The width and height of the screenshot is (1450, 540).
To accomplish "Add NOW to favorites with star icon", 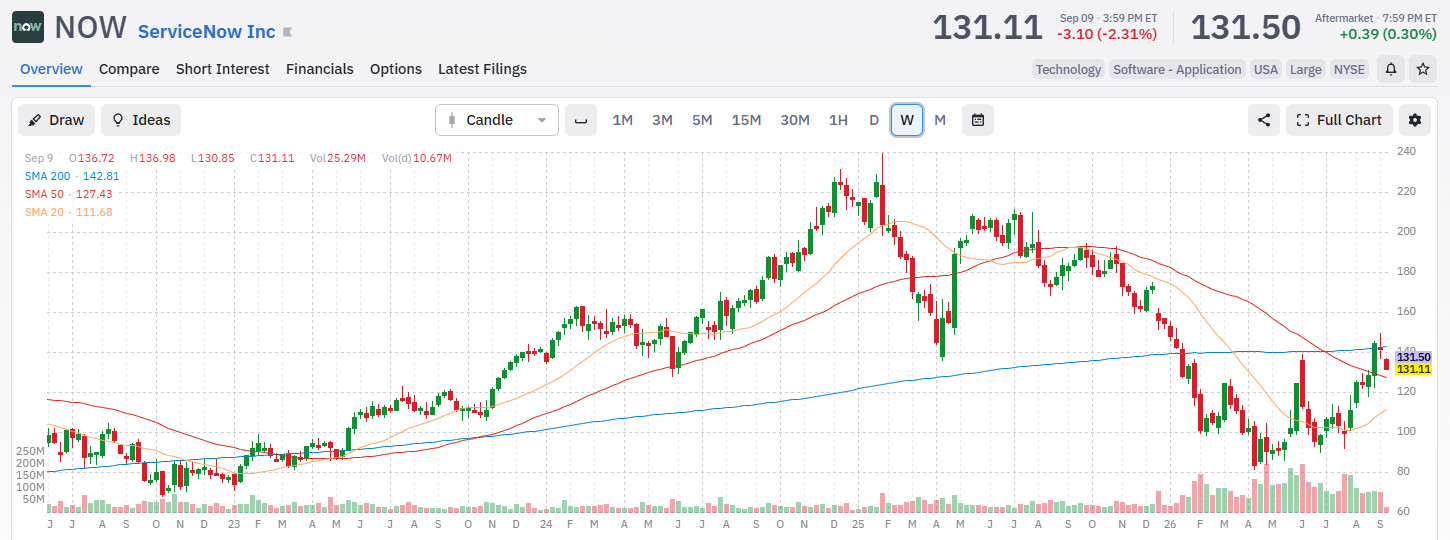I will [x=1422, y=69].
